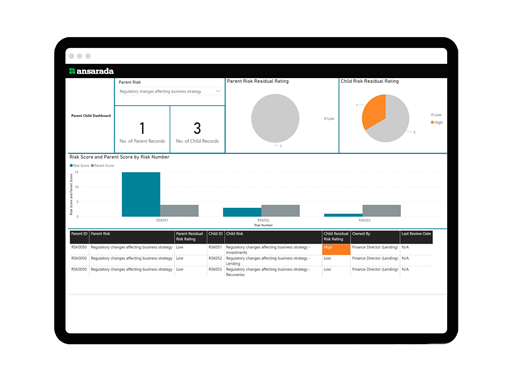This screenshot has width=512, height=381.
Task: Select the No. of Parent Records card
Action: pyautogui.click(x=142, y=130)
